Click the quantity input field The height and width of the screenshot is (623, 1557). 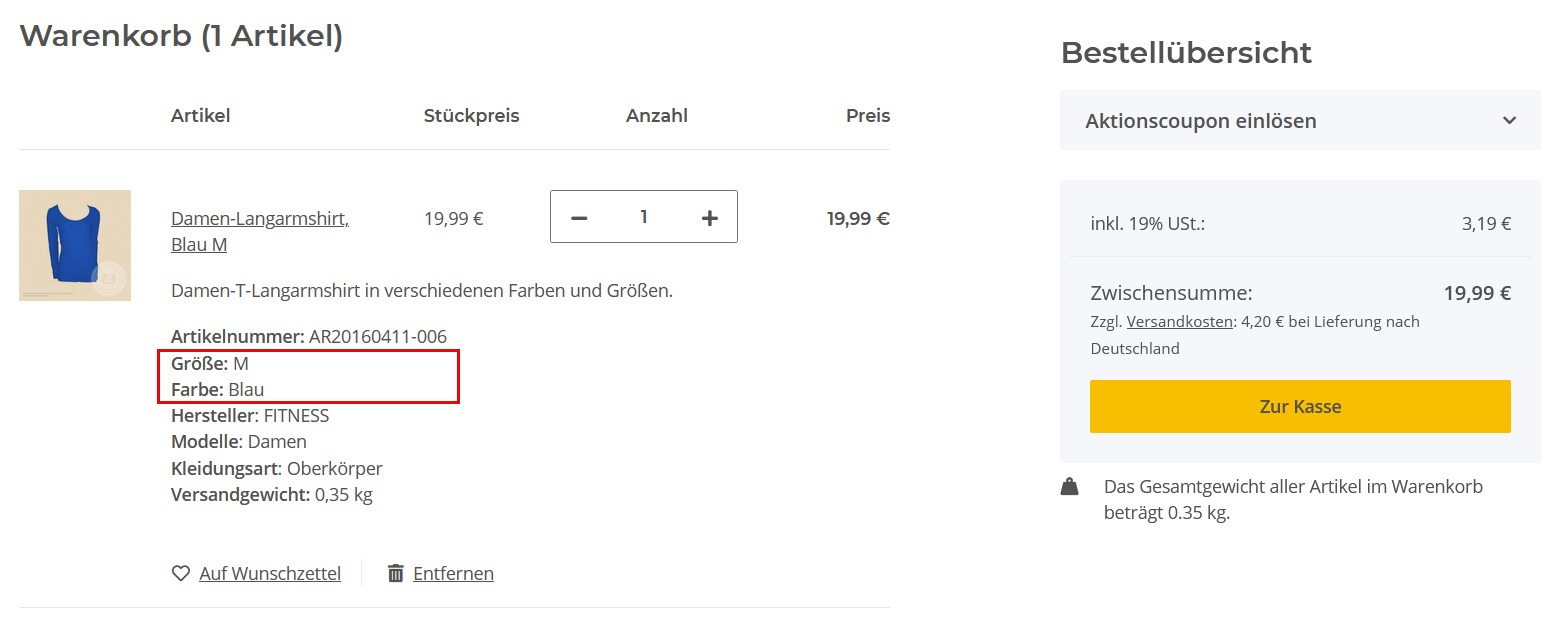click(644, 217)
